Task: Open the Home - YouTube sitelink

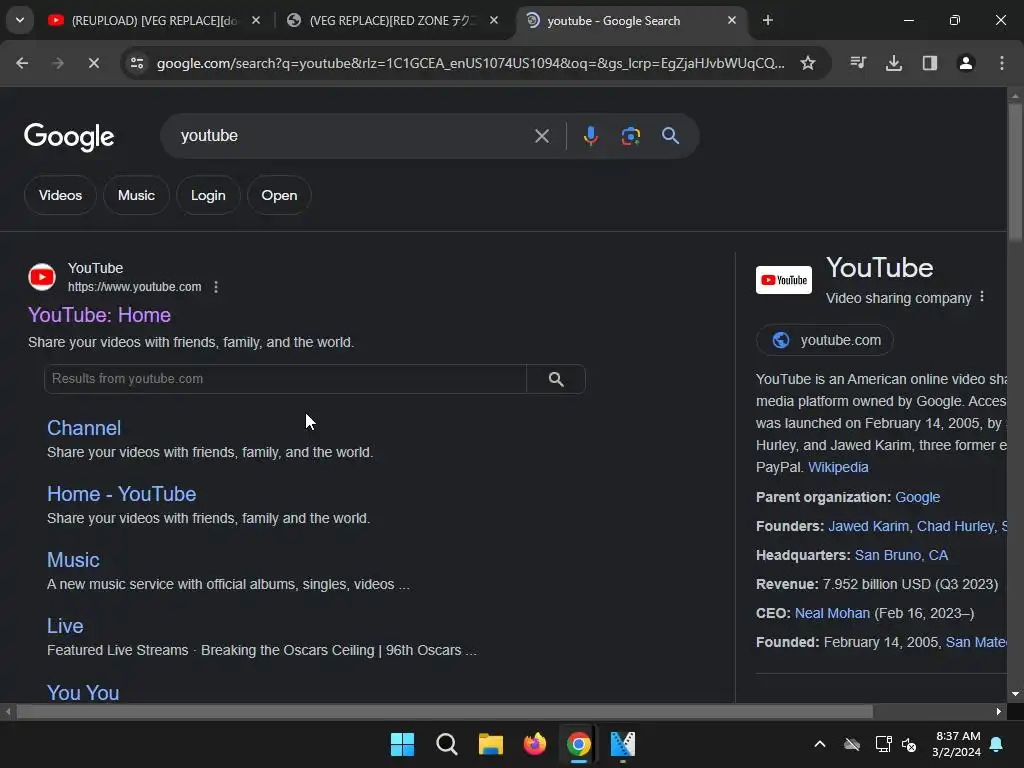Action: pos(121,494)
